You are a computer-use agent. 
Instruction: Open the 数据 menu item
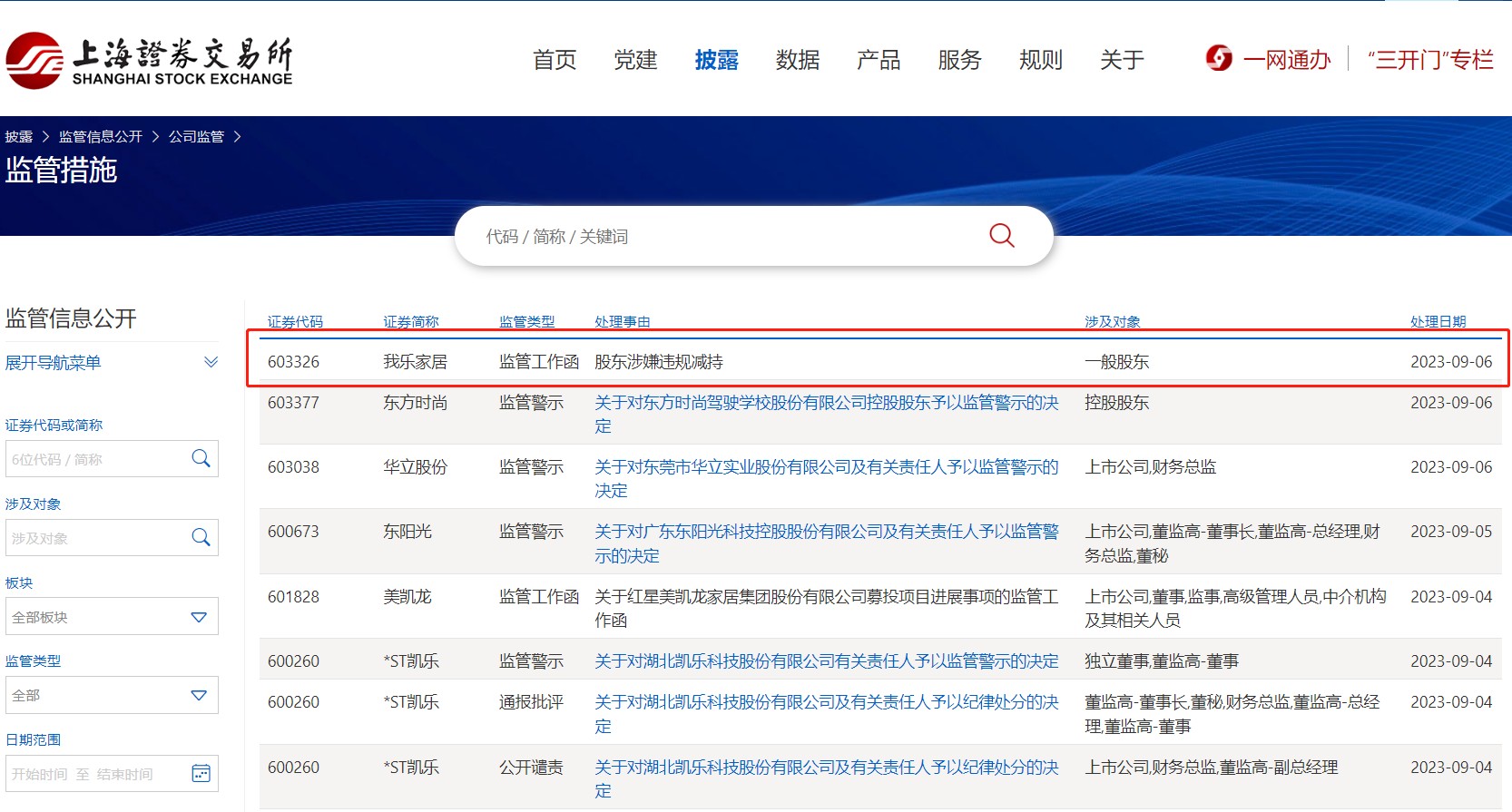[x=798, y=60]
